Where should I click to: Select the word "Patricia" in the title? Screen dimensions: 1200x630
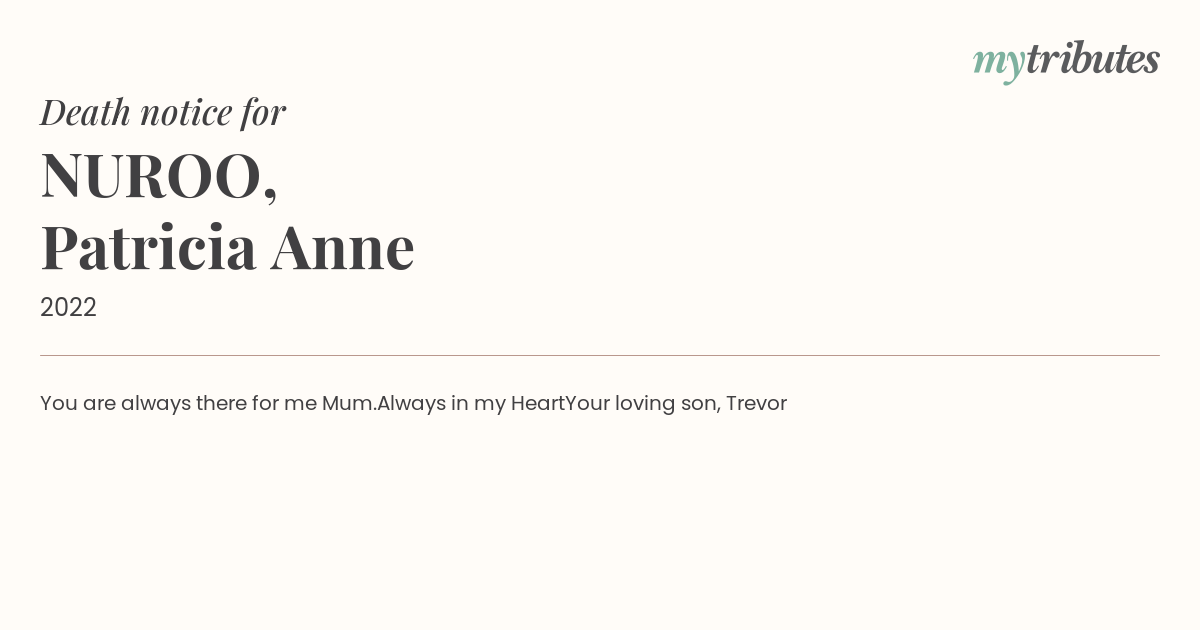(x=148, y=247)
